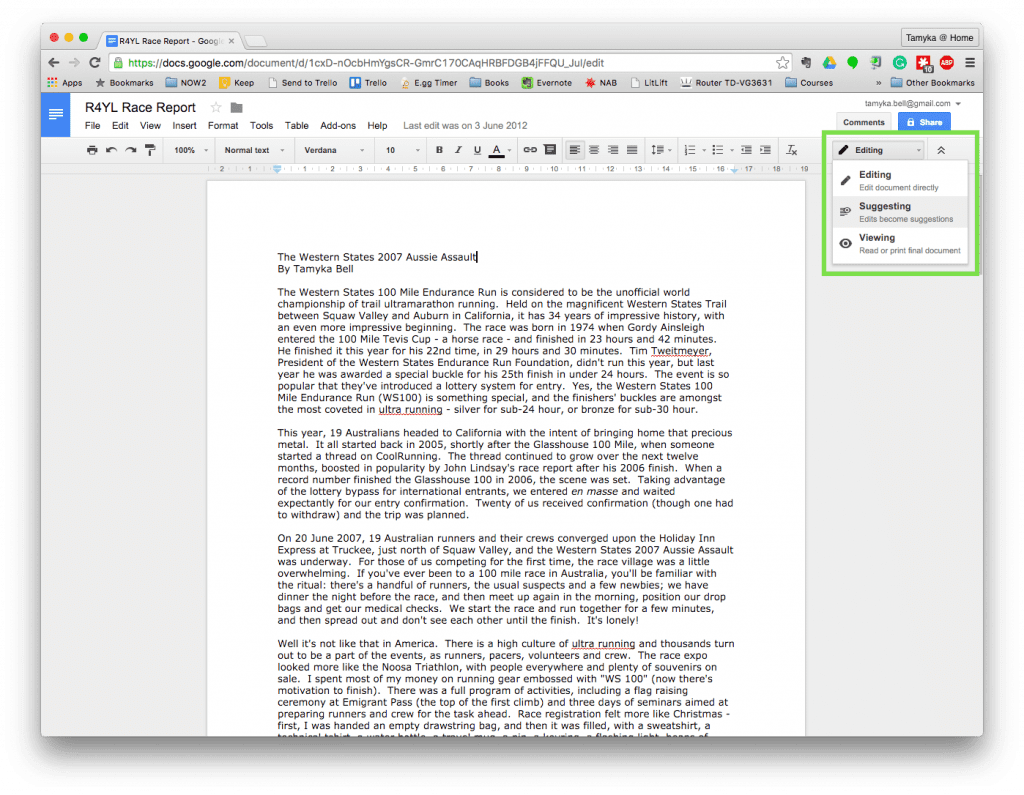Click the browser address bar URL
The width and height of the screenshot is (1024, 795).
click(x=366, y=63)
